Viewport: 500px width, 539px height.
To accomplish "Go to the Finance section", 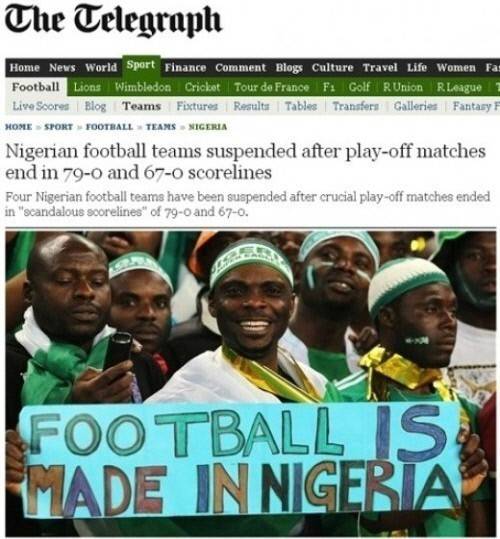I will click(186, 68).
